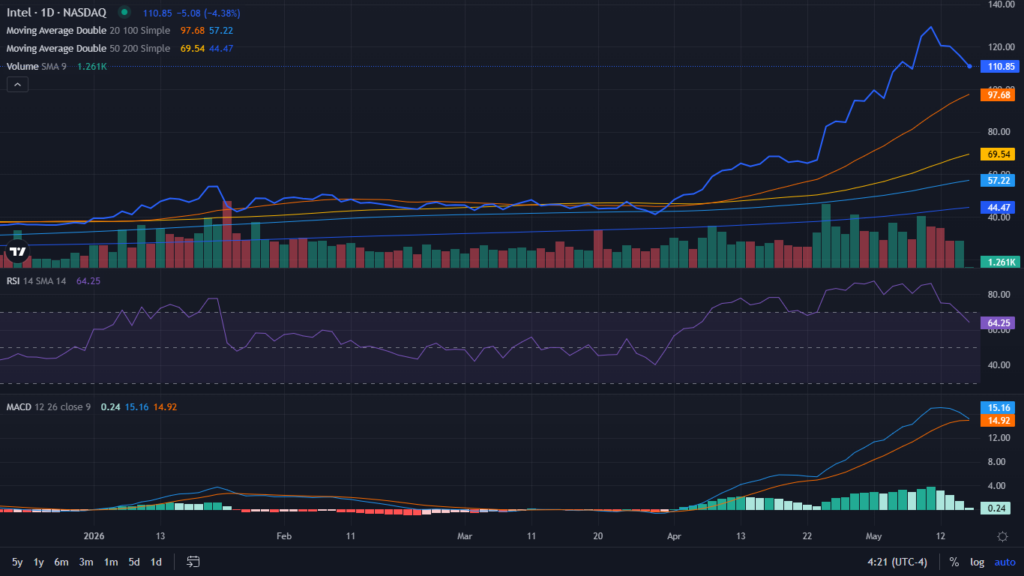Screen dimensions: 1024x576
Task: Select the 1m time range
Action: 111,562
